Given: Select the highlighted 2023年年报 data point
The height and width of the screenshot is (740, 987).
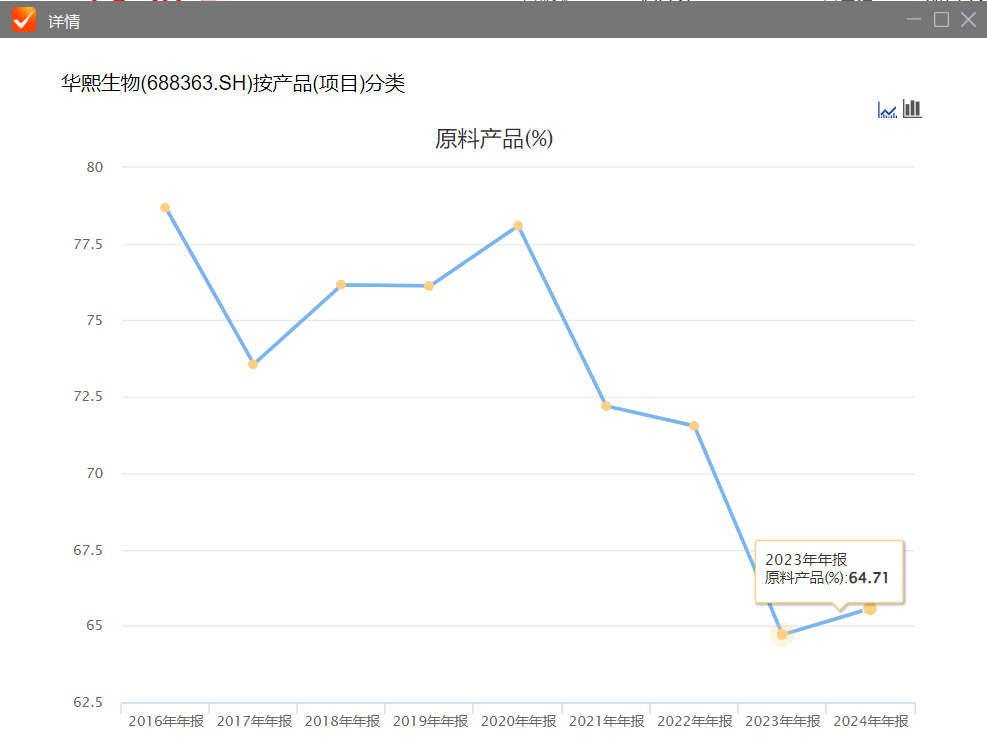Looking at the screenshot, I should pyautogui.click(x=782, y=635).
